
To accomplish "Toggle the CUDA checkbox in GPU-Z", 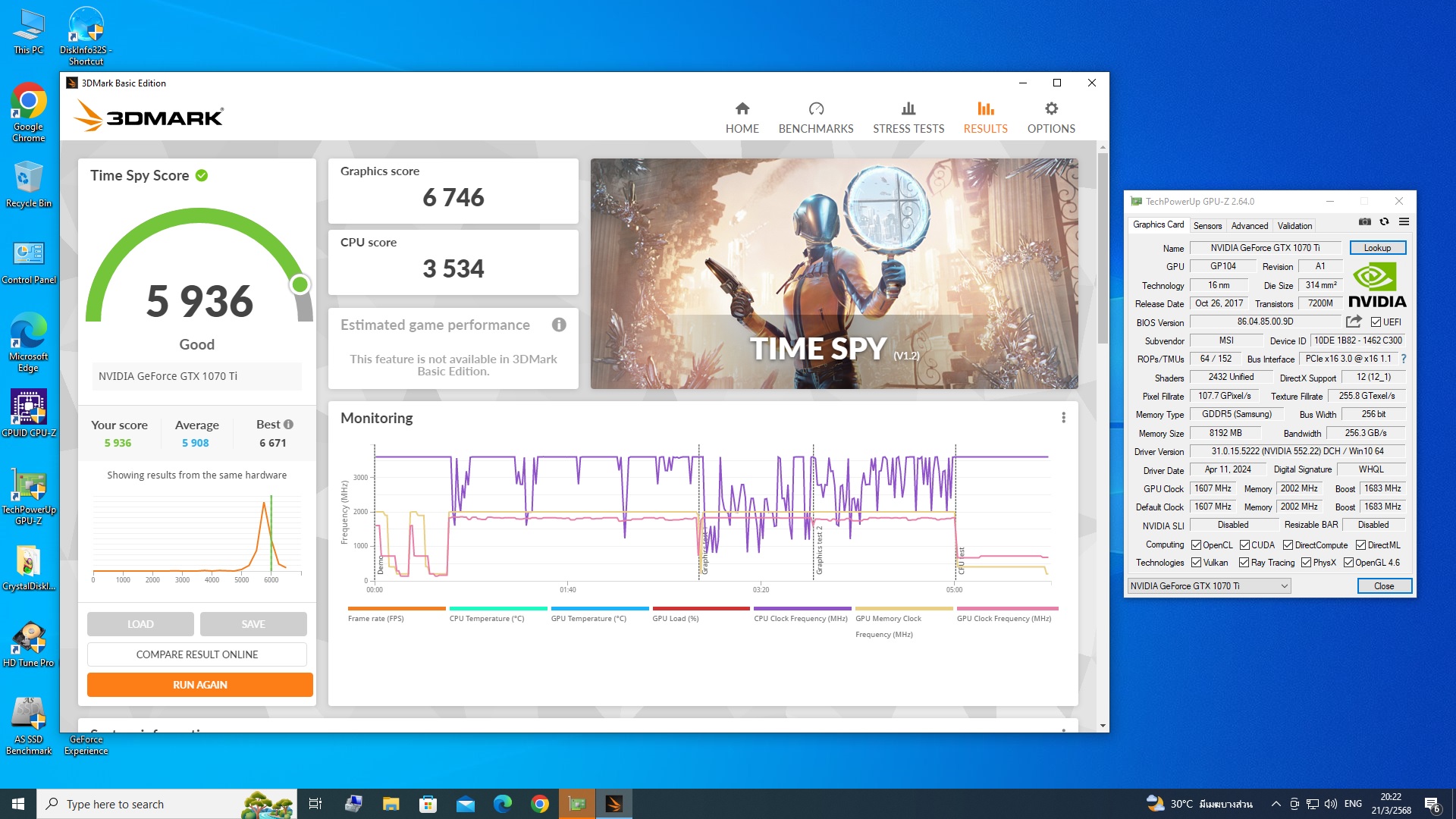I will 1244,545.
